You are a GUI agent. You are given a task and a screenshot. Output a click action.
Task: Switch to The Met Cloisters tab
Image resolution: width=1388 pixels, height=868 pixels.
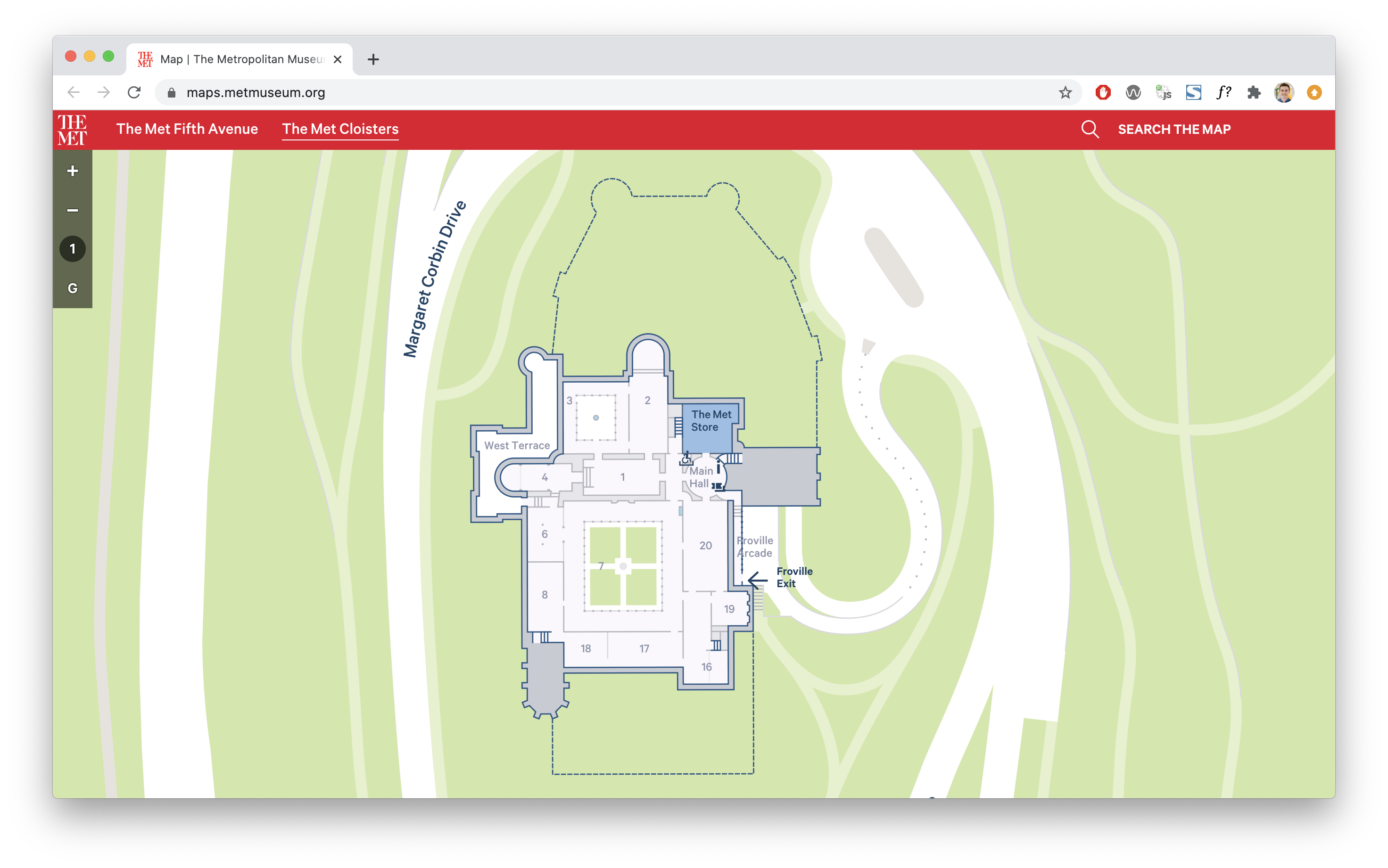tap(341, 128)
